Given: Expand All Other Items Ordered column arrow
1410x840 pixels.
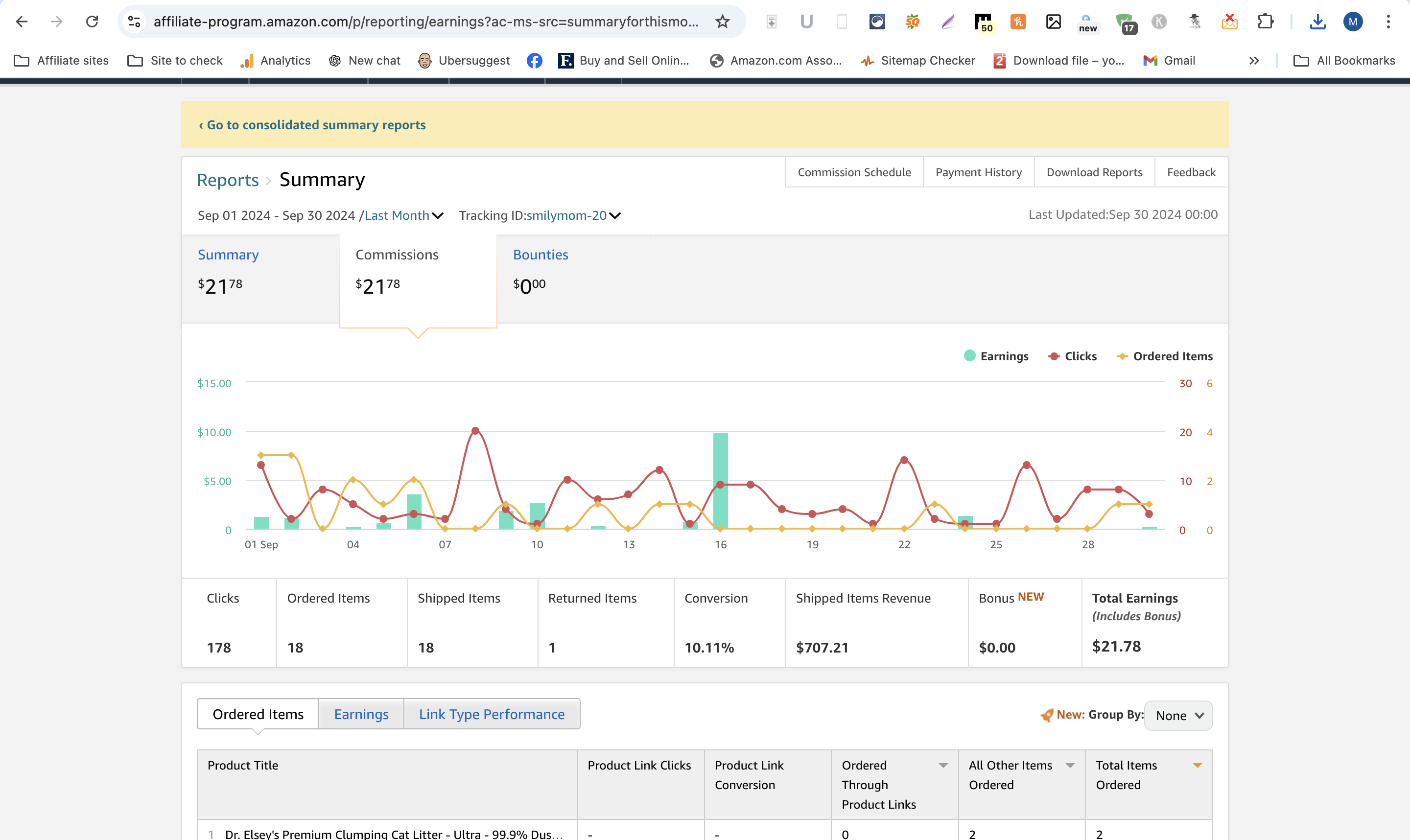Looking at the screenshot, I should [1070, 765].
